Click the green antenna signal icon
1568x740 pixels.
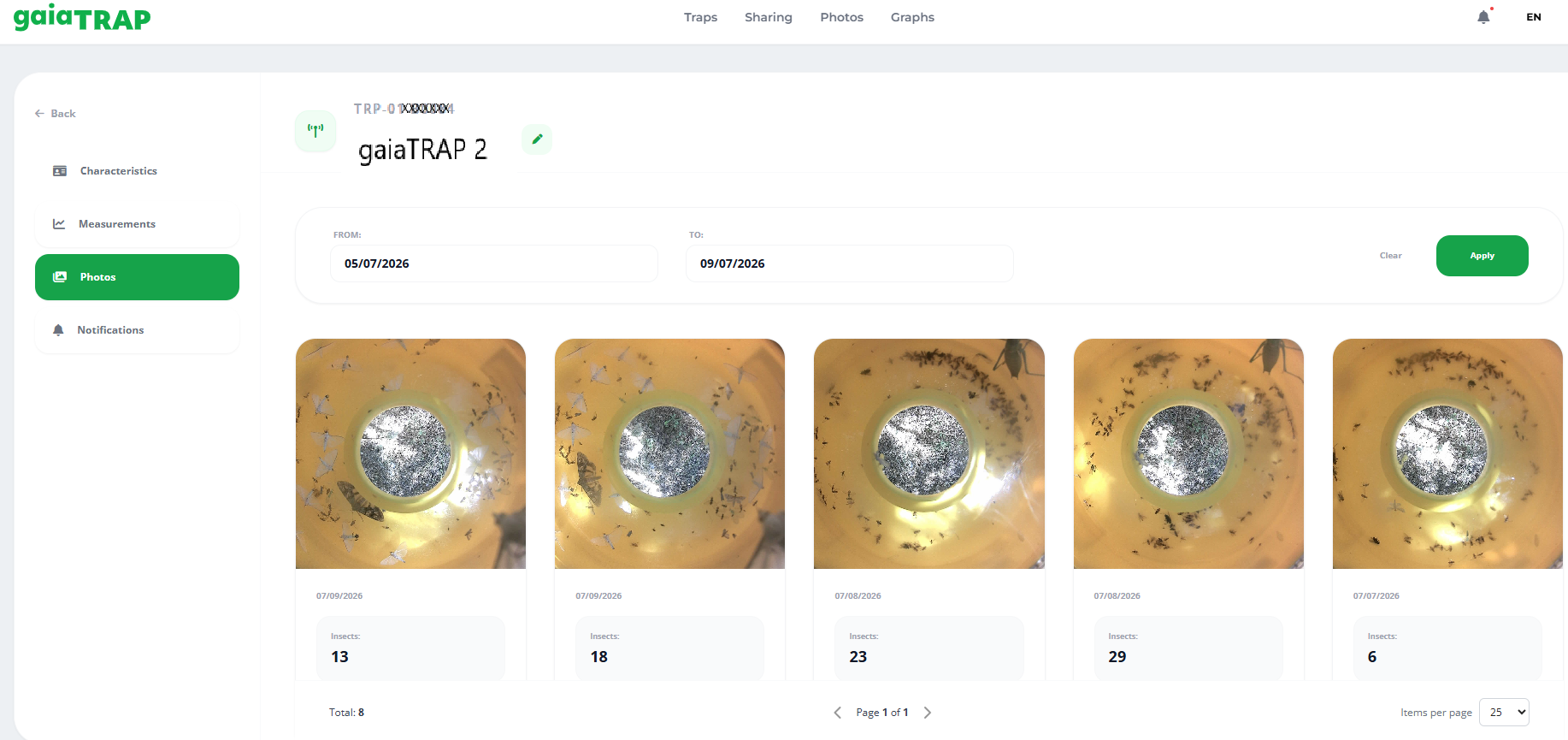point(315,131)
